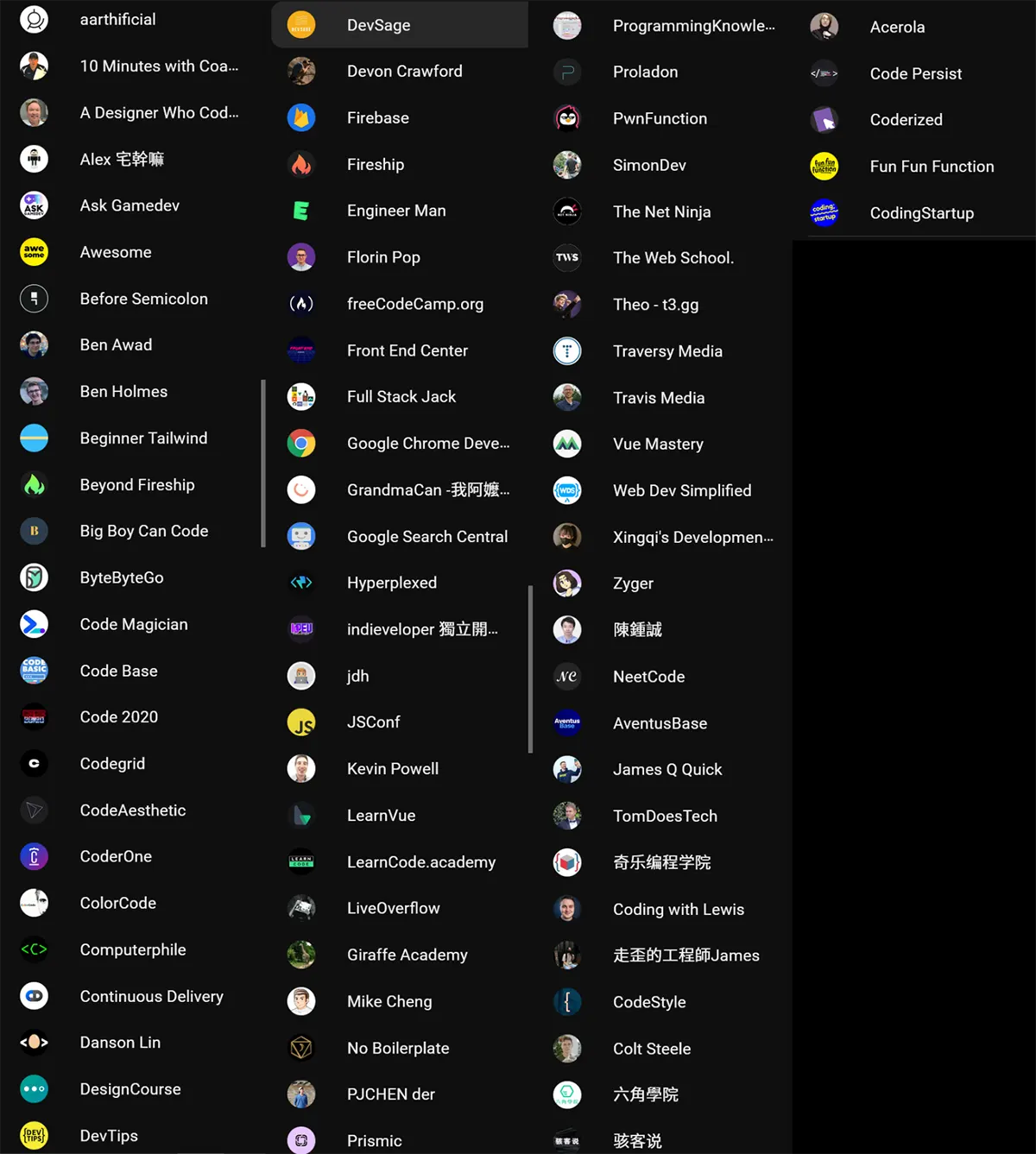
Task: Click the first column scrollbar handle
Action: [263, 463]
